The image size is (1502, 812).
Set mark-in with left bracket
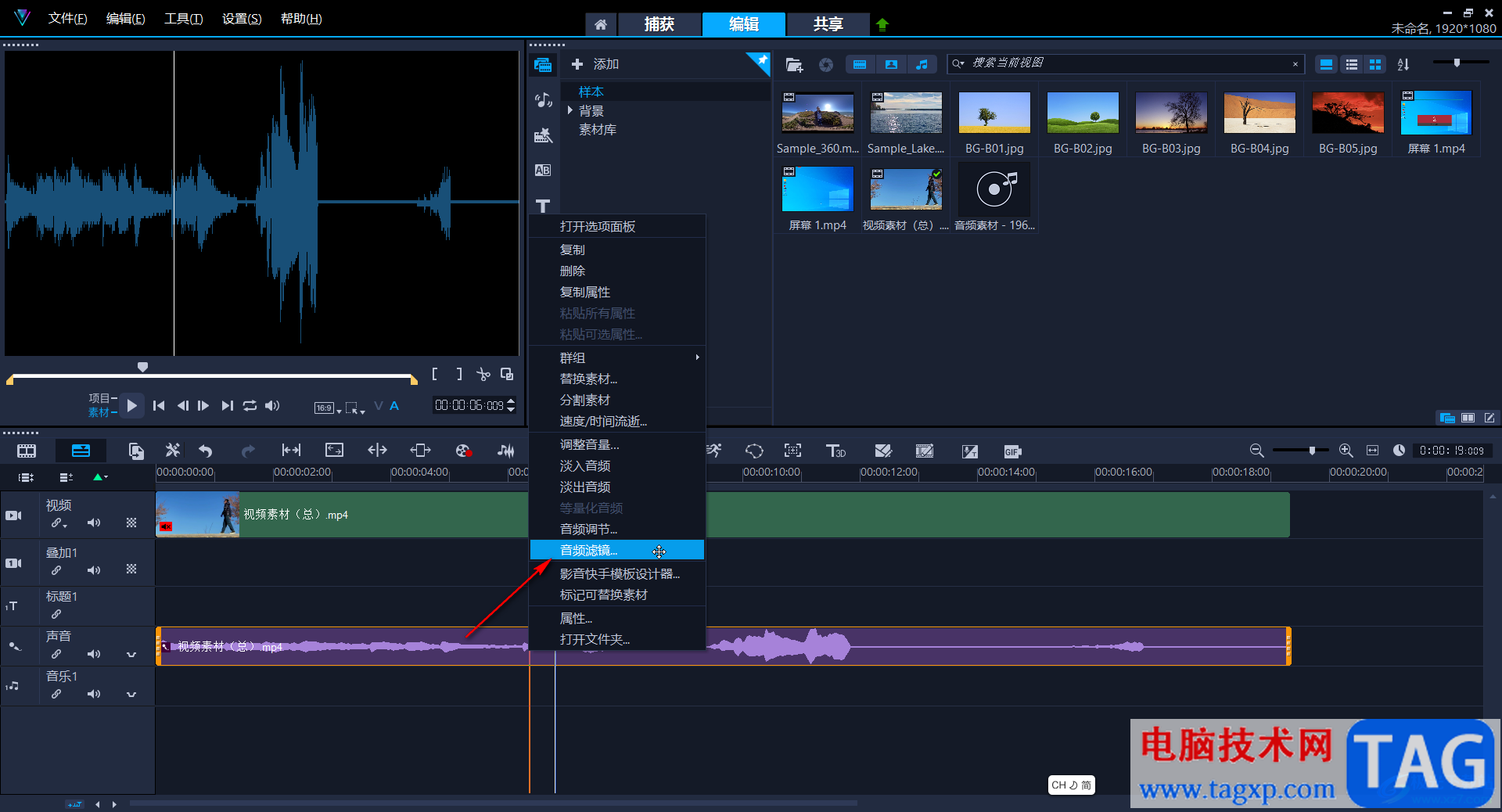coord(435,375)
